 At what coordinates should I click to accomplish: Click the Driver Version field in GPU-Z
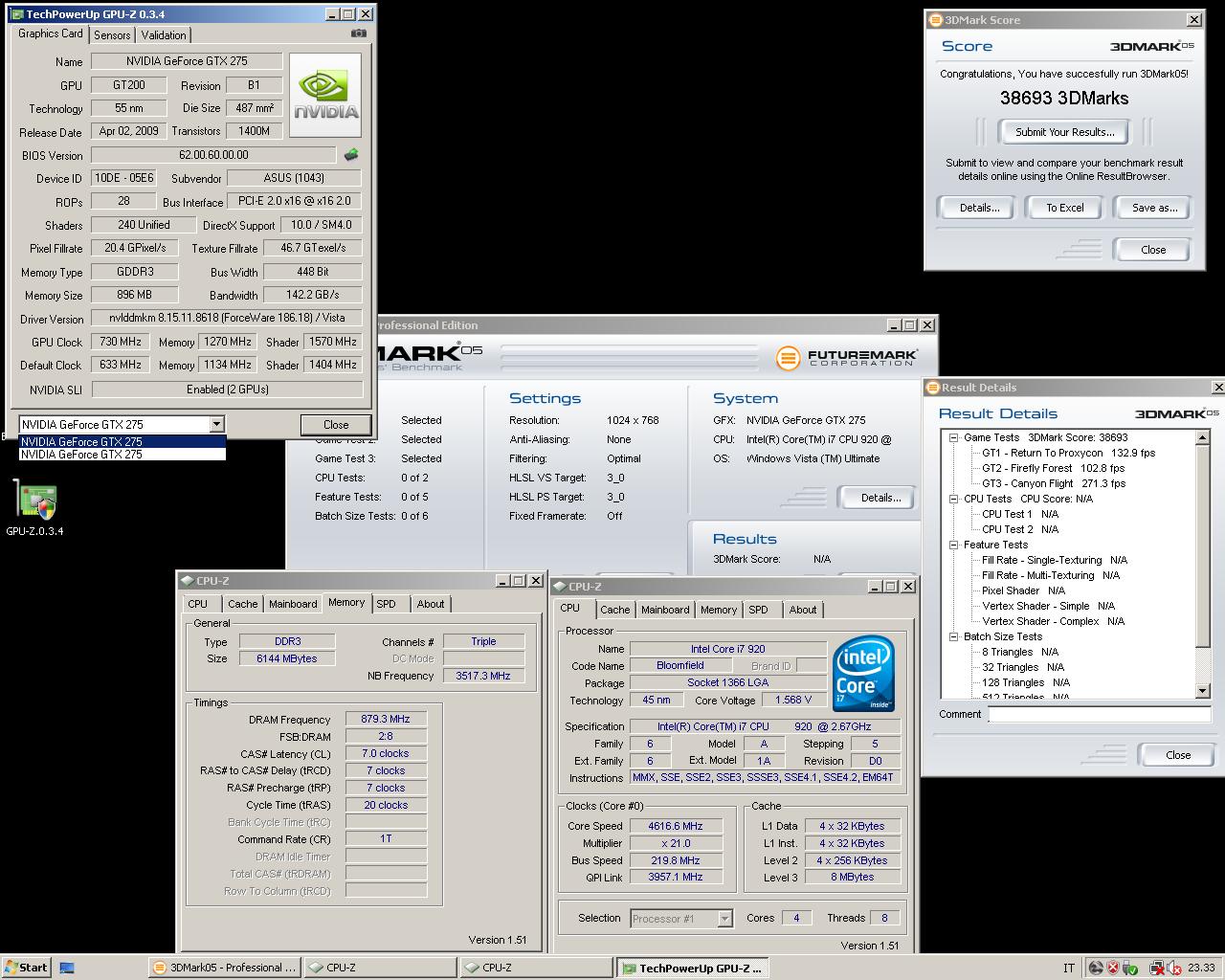click(x=227, y=318)
